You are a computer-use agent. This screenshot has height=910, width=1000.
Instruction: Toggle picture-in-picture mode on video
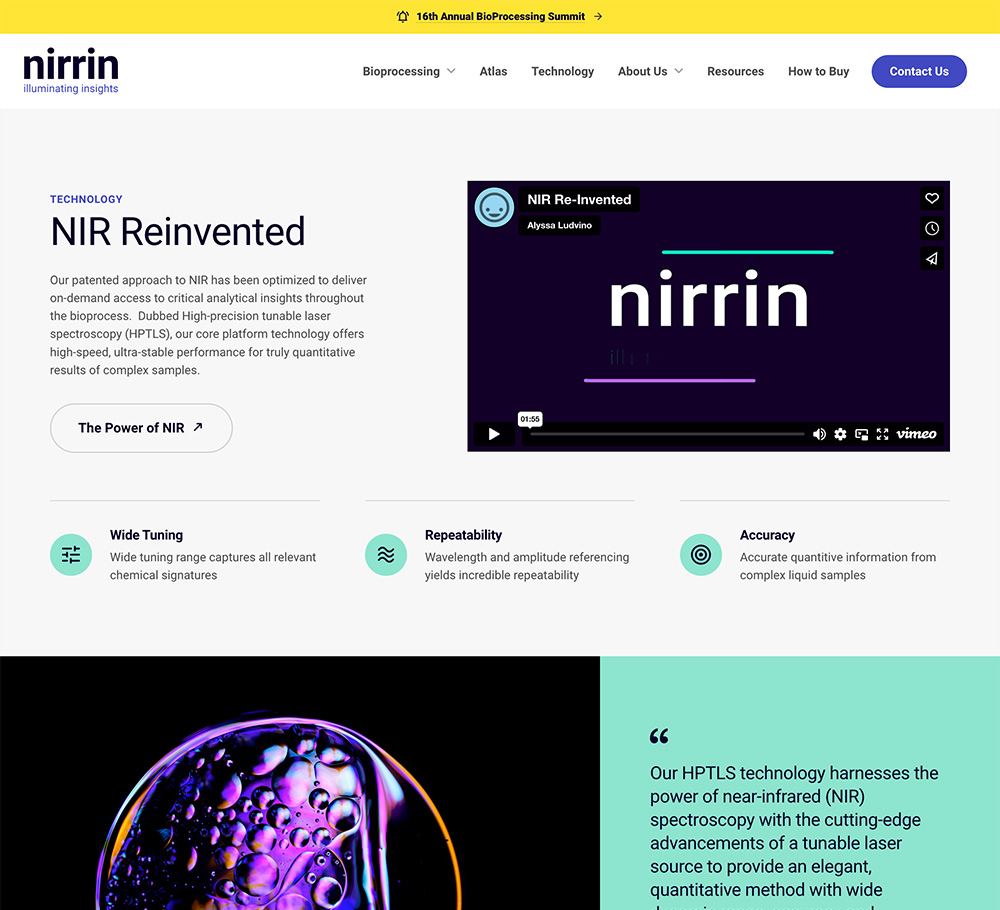click(x=861, y=434)
